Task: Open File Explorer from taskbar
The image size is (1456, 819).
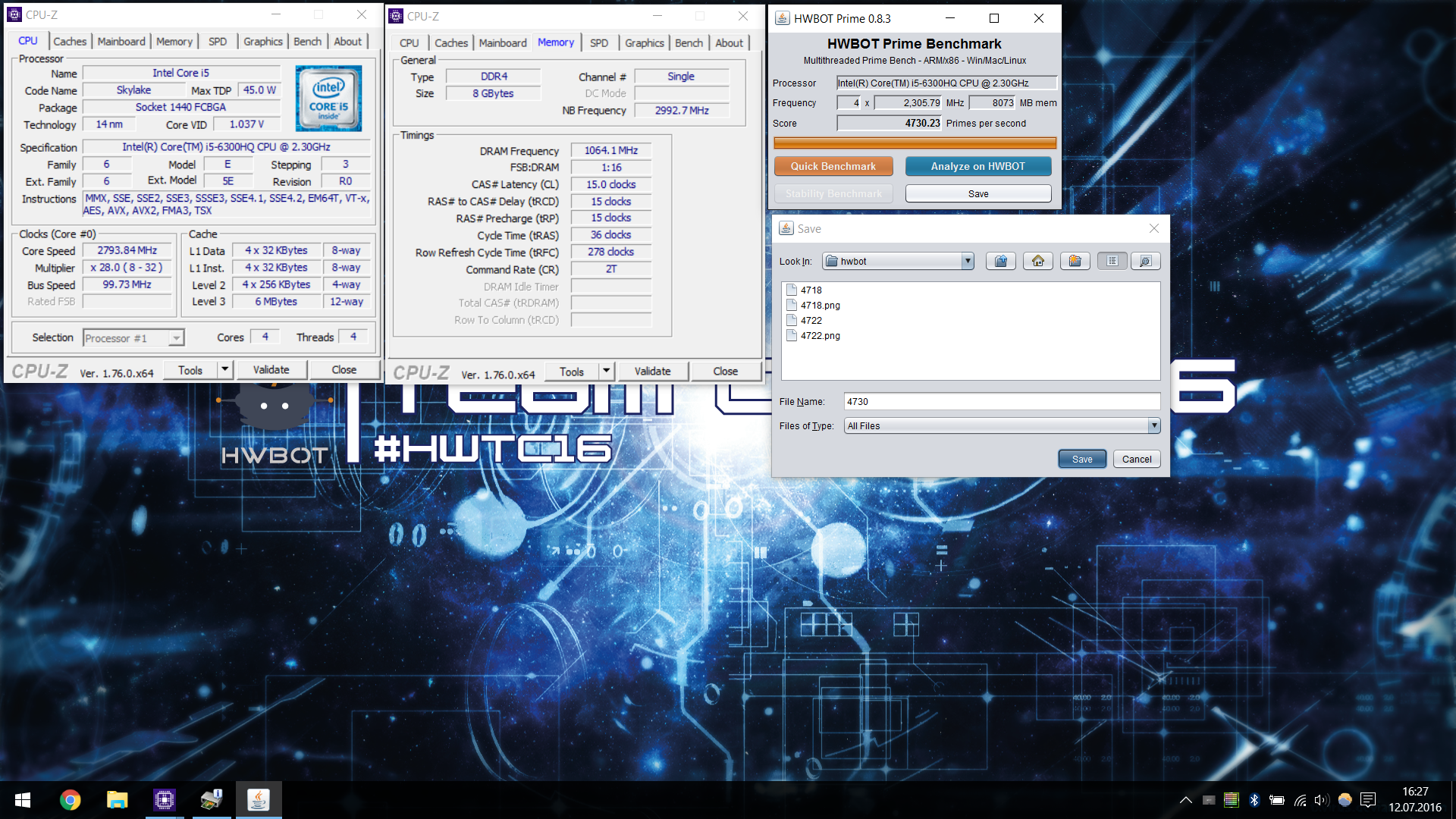Action: click(117, 800)
